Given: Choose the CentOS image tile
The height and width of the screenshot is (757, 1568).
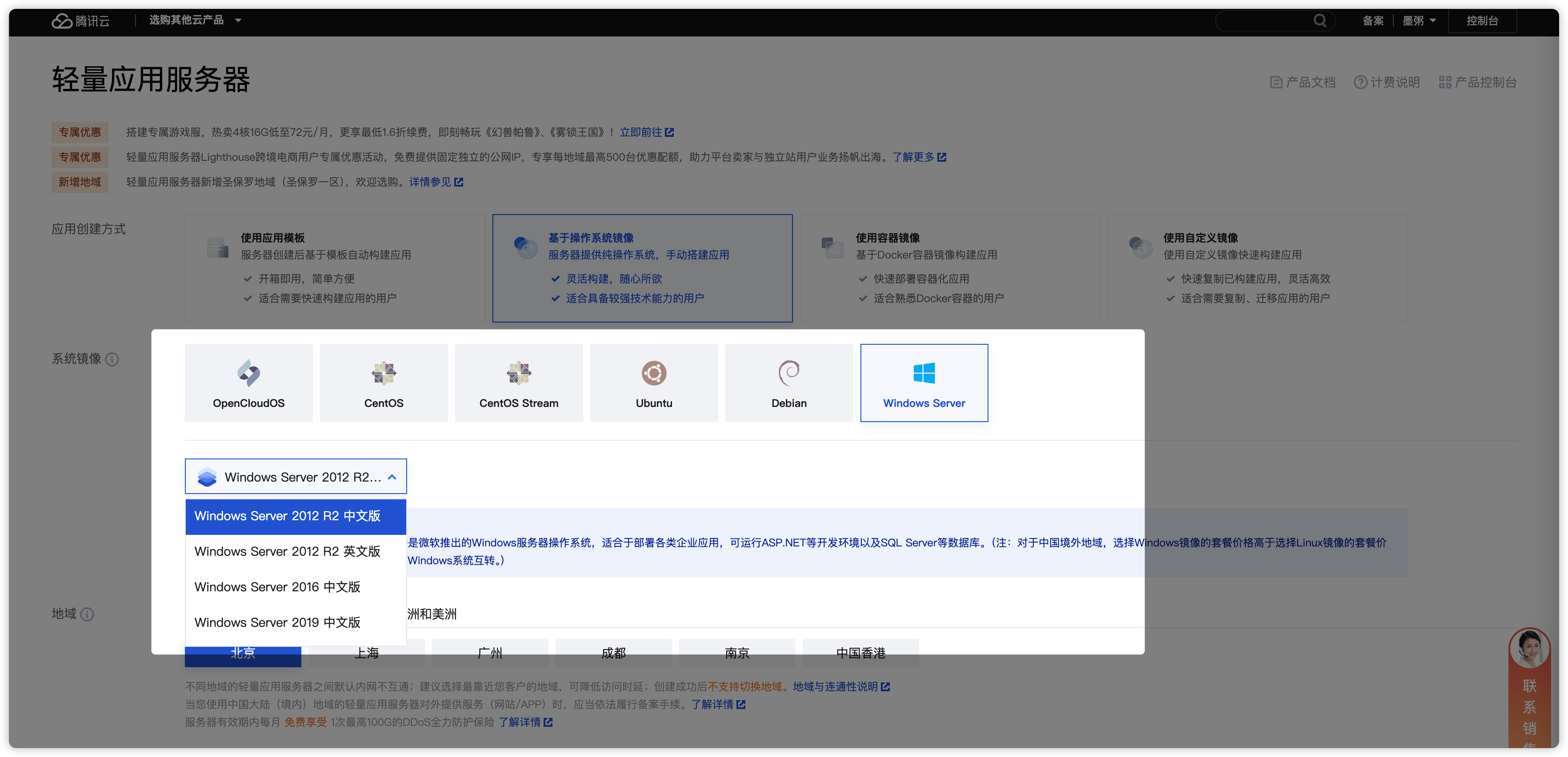Looking at the screenshot, I should coord(384,383).
